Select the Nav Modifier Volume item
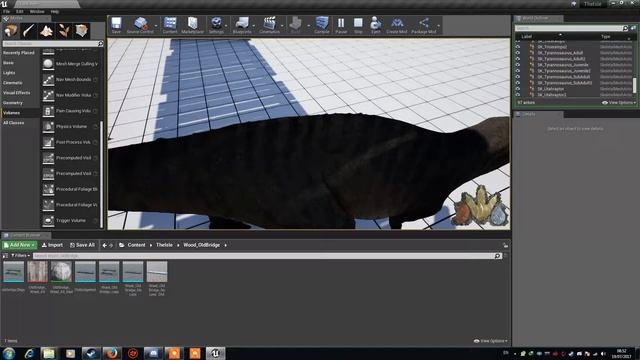The height and width of the screenshot is (360, 640). (x=70, y=95)
